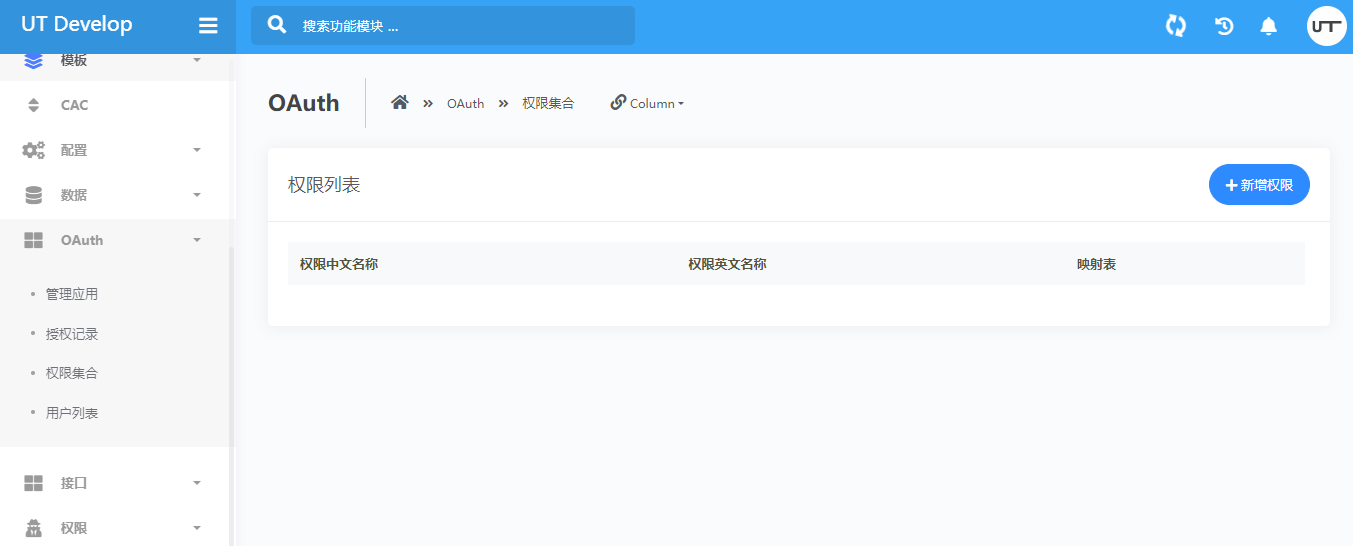This screenshot has width=1353, height=546.
Task: Click the refresh sync icon in header
Action: (x=1176, y=26)
